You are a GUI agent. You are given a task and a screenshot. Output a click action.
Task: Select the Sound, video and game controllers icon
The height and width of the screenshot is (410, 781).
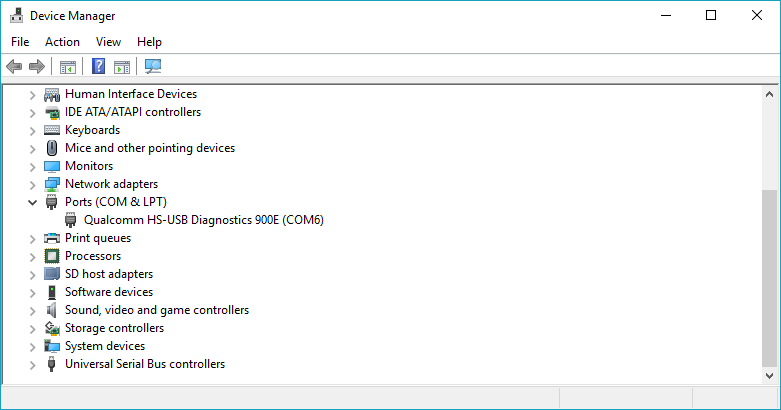click(52, 310)
